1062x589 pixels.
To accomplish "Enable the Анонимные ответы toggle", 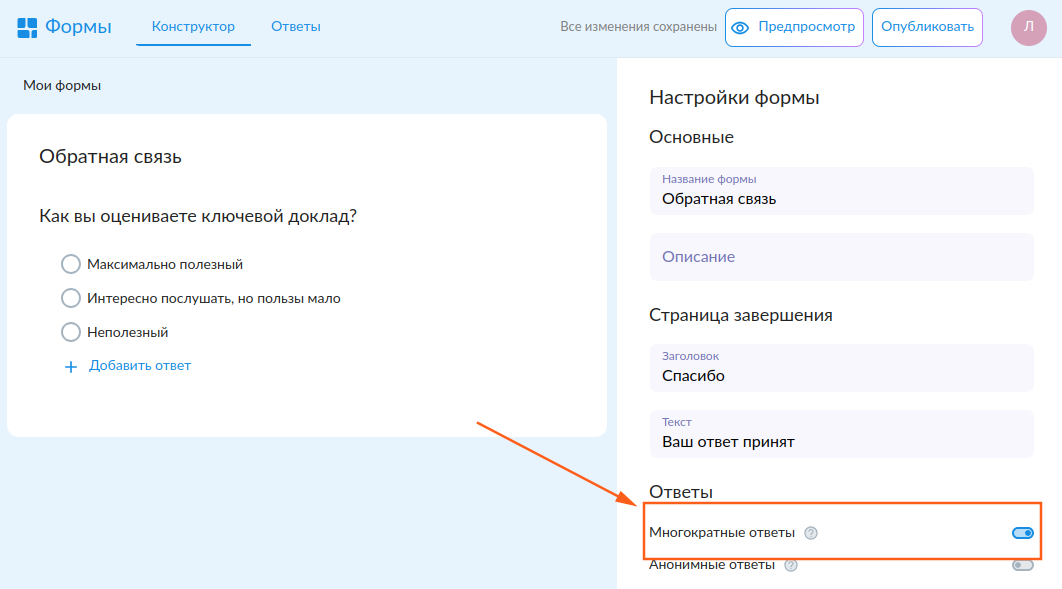I will pyautogui.click(x=1023, y=565).
